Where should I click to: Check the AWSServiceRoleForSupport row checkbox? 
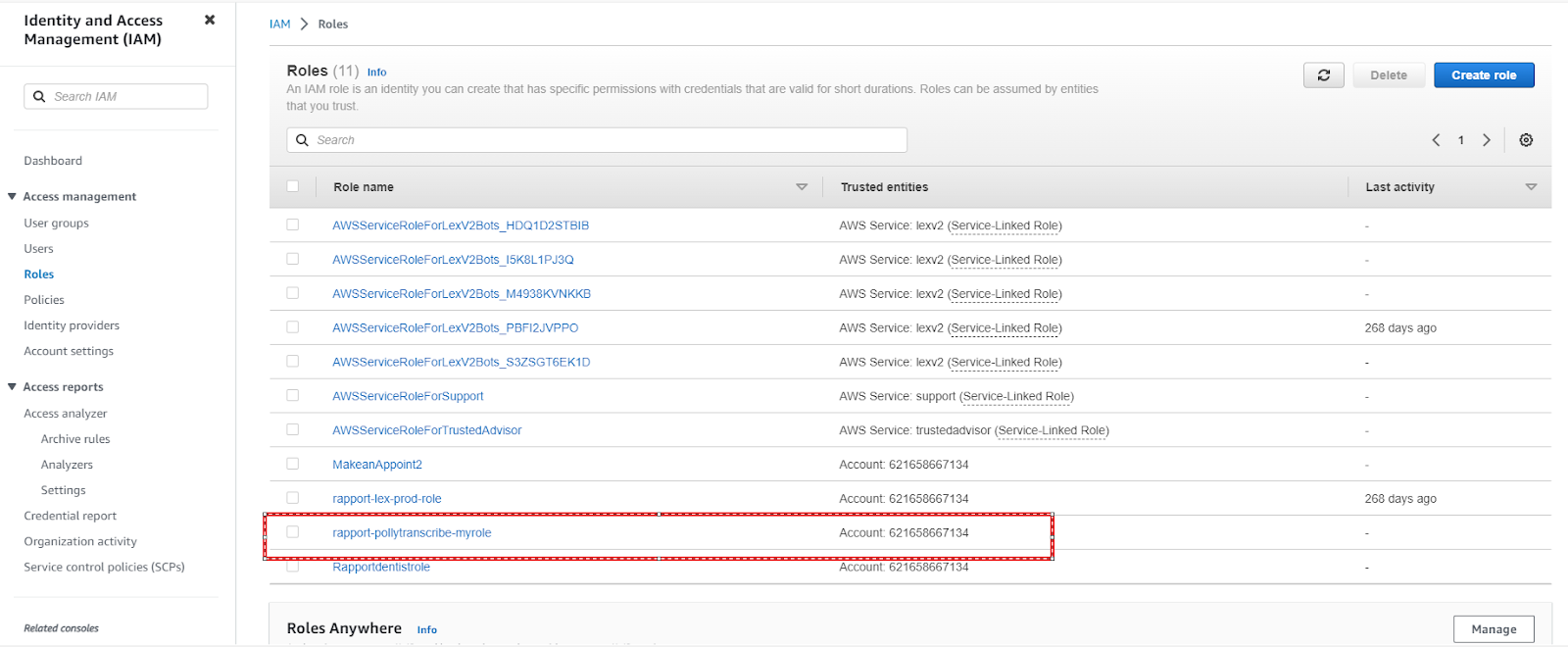coord(293,396)
